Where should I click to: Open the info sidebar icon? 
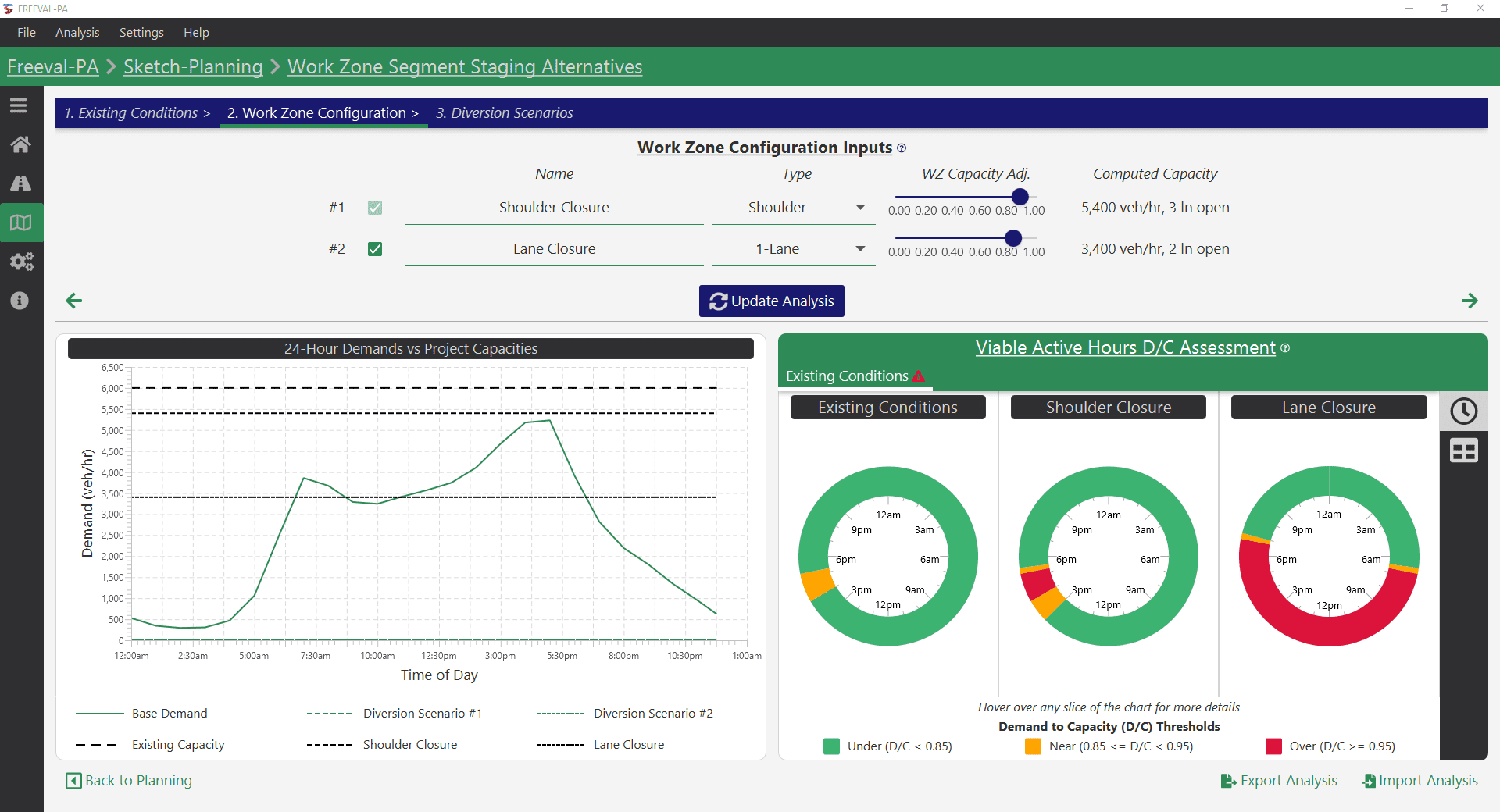pos(20,301)
